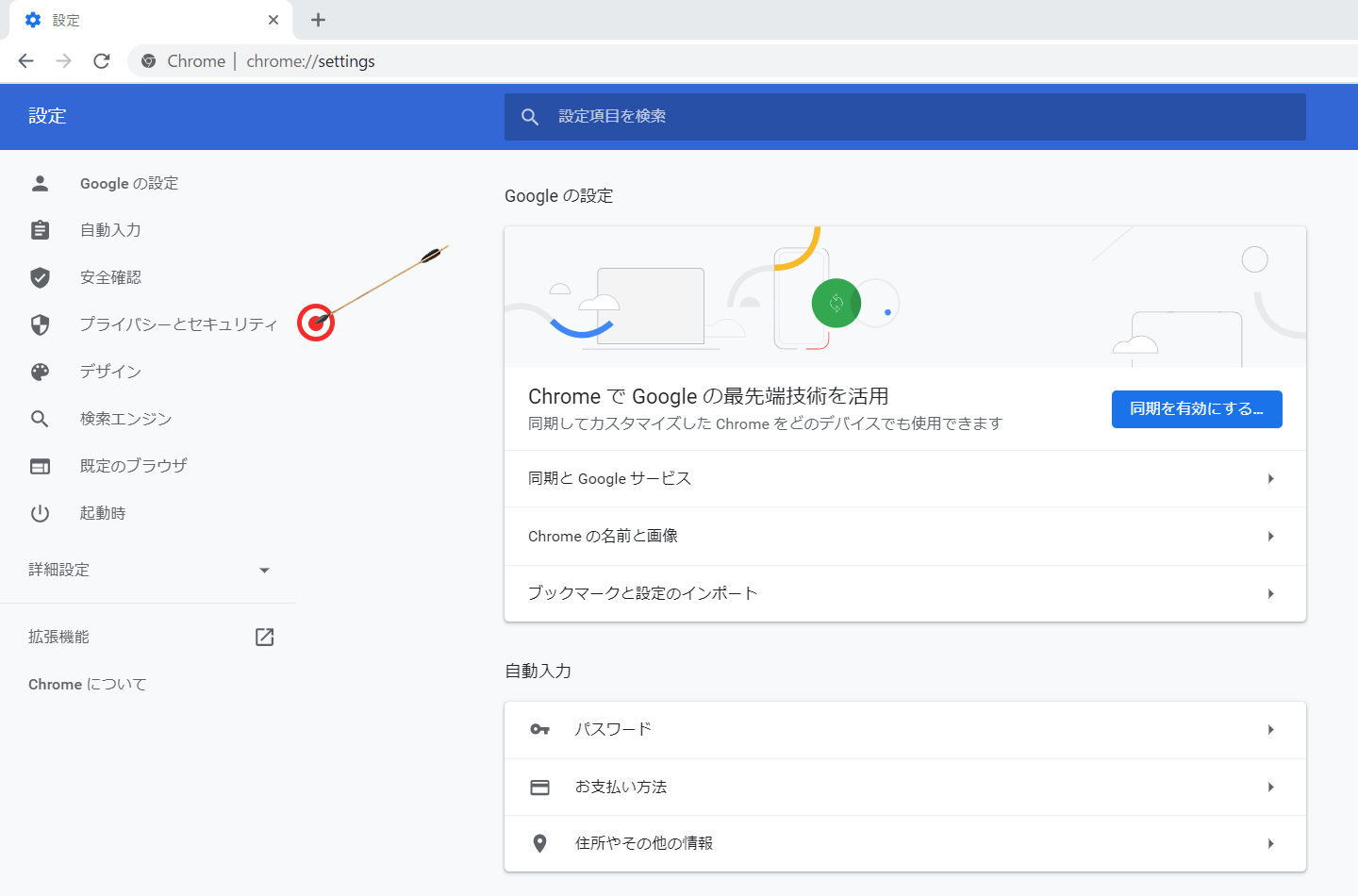Expand Chrome の名前と画像 row

pyautogui.click(x=1269, y=536)
